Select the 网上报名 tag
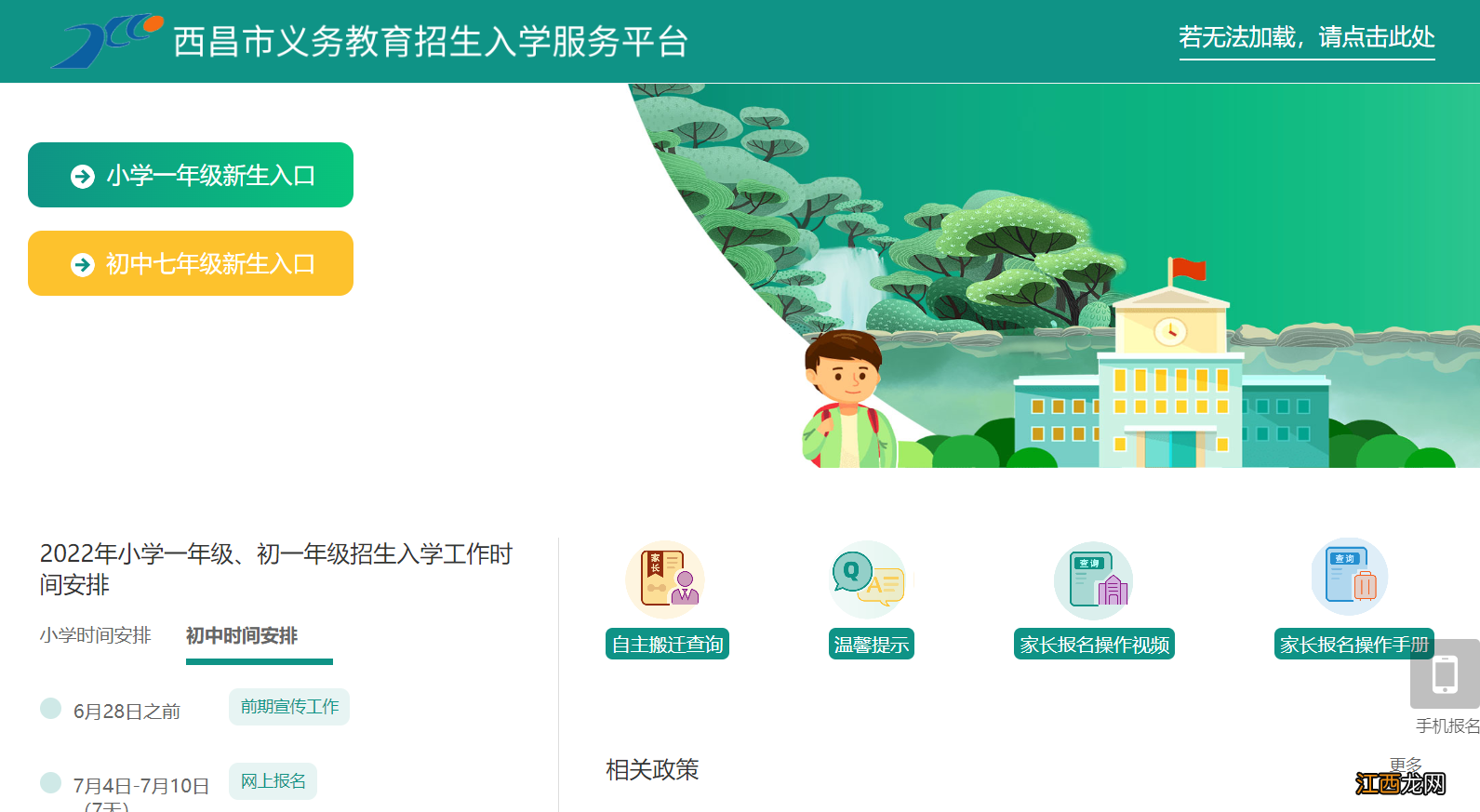The width and height of the screenshot is (1480, 812). click(x=273, y=781)
